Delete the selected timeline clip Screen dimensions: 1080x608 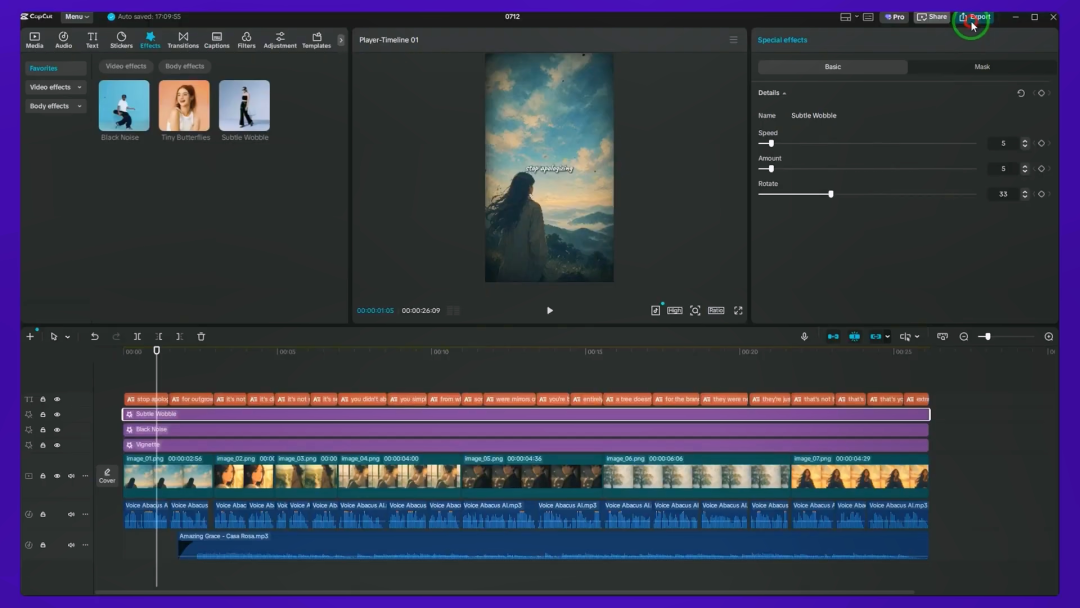(x=201, y=337)
